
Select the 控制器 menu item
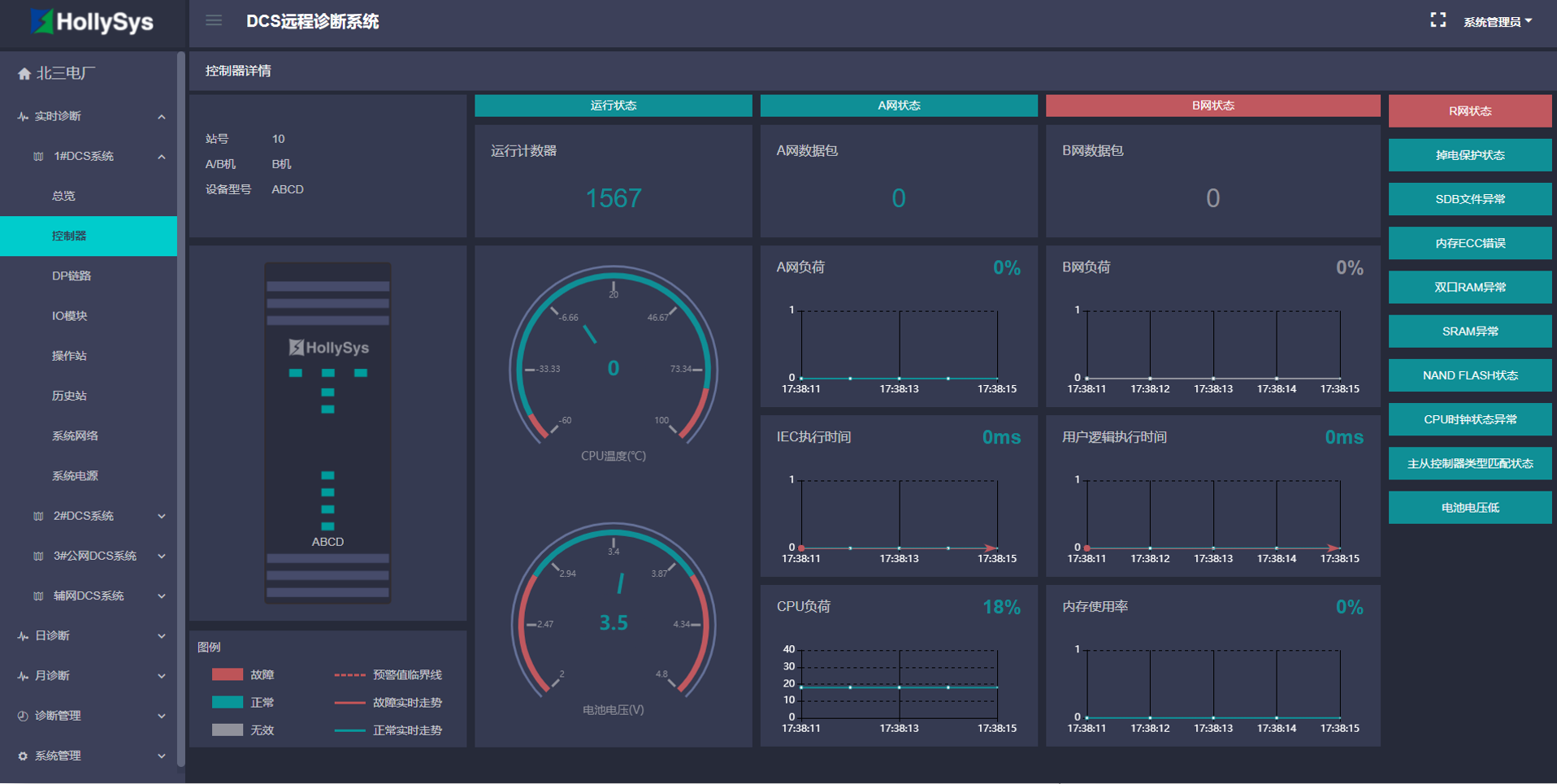pyautogui.click(x=69, y=236)
